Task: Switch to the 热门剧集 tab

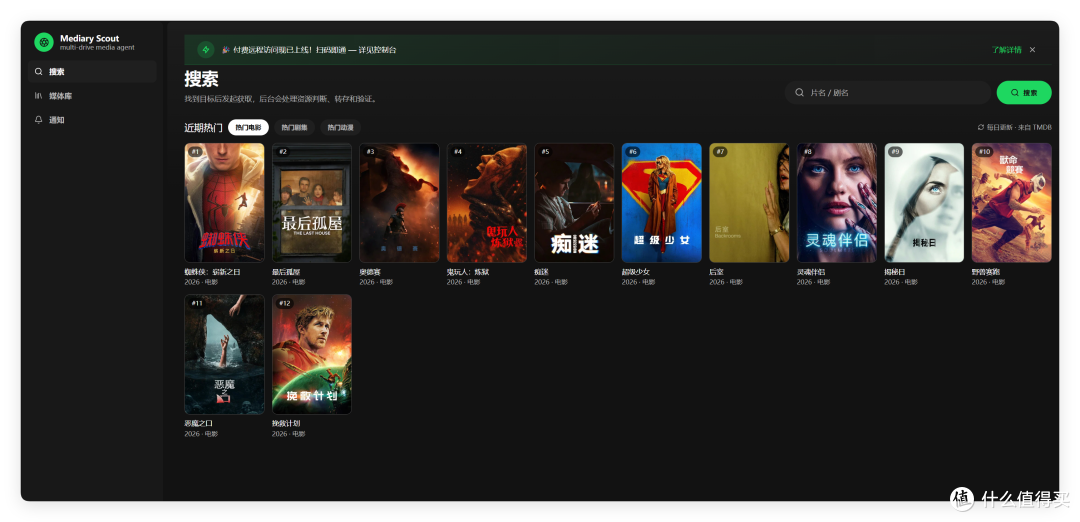Action: pyautogui.click(x=295, y=127)
